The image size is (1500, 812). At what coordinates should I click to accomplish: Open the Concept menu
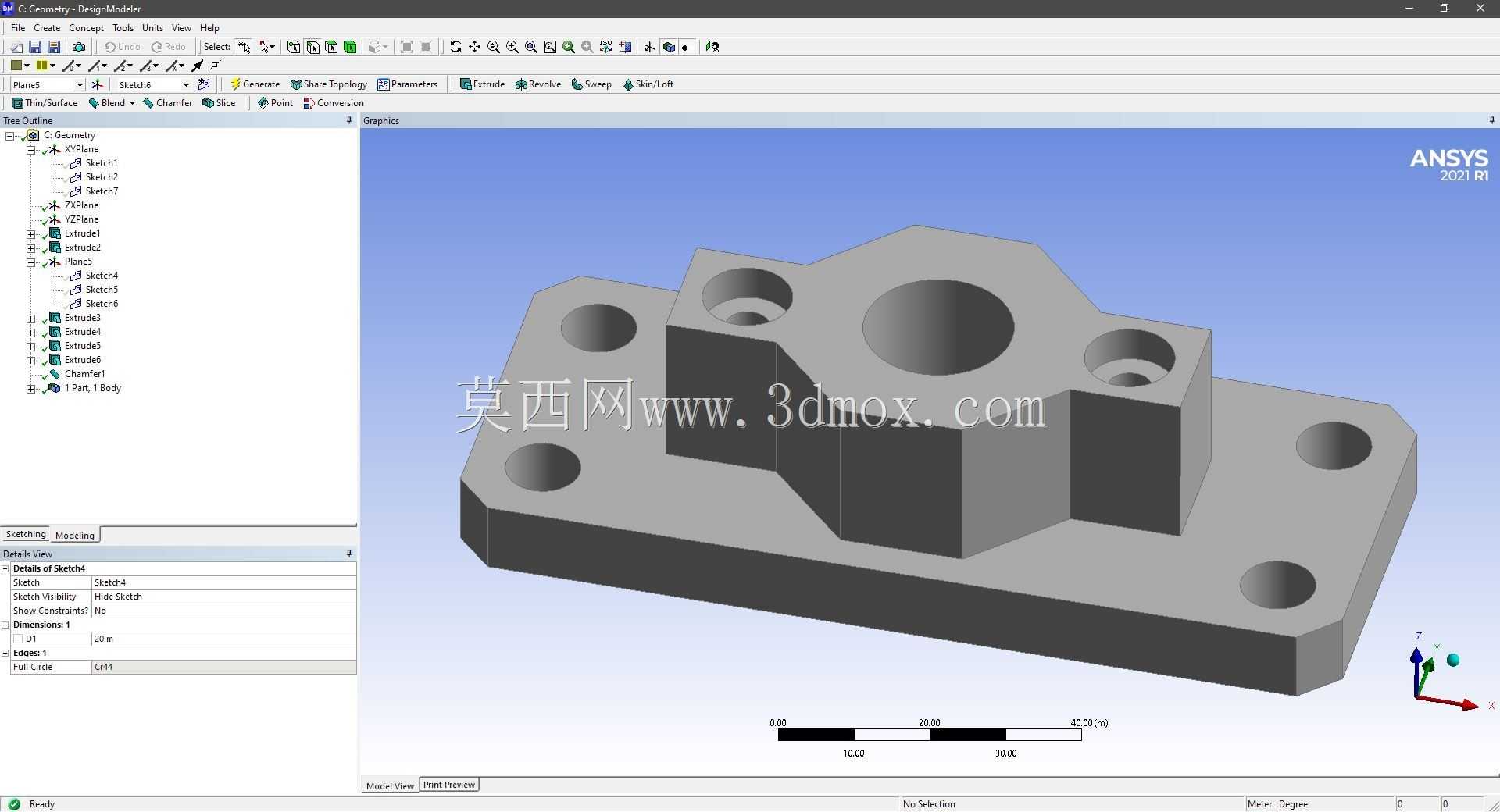[x=86, y=27]
